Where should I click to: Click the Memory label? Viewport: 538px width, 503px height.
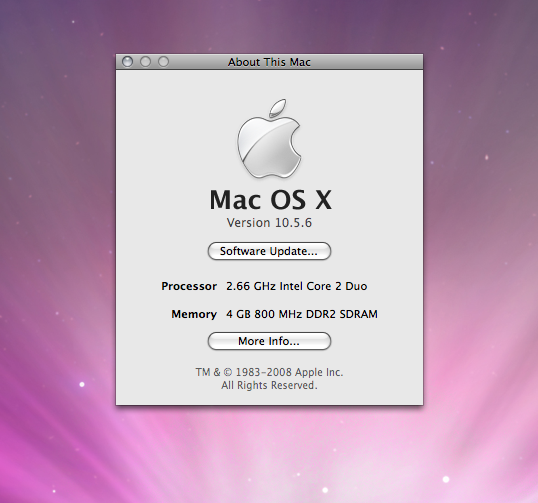coord(194,314)
